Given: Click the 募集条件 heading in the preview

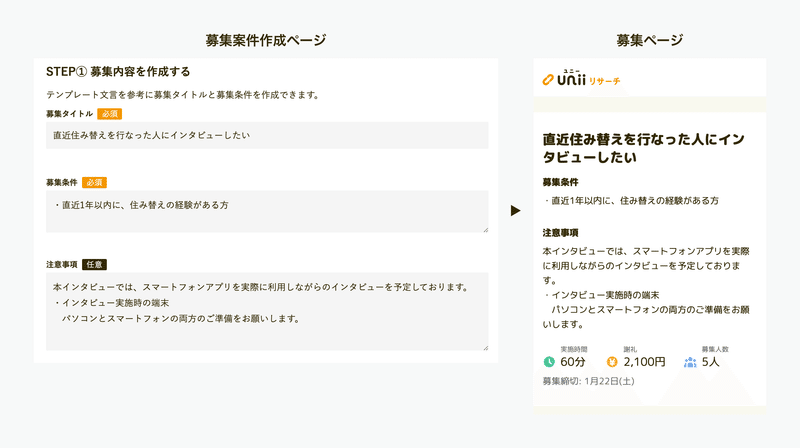Looking at the screenshot, I should click(560, 182).
